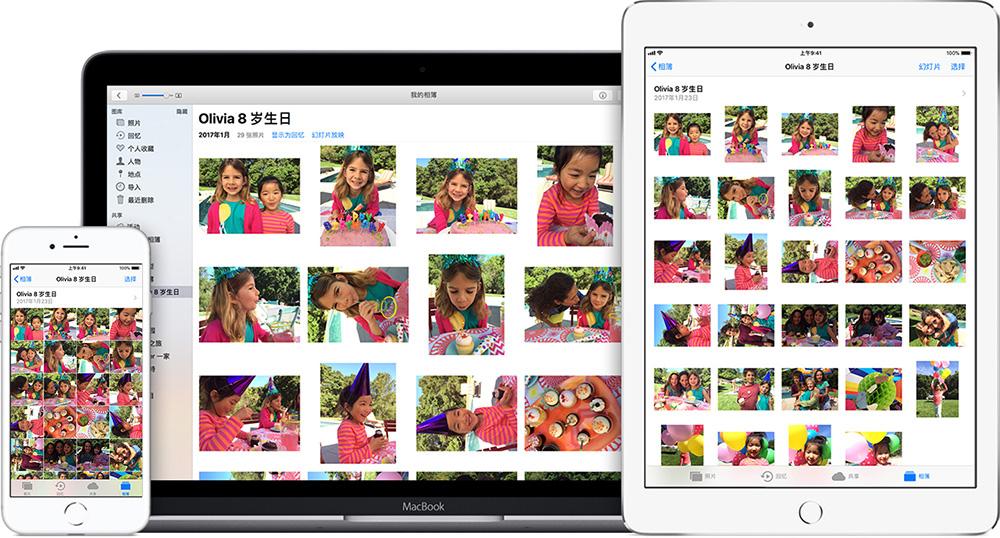Tap the iPad battery indicator
Viewport: 1000px width, 538px height.
(x=966, y=53)
